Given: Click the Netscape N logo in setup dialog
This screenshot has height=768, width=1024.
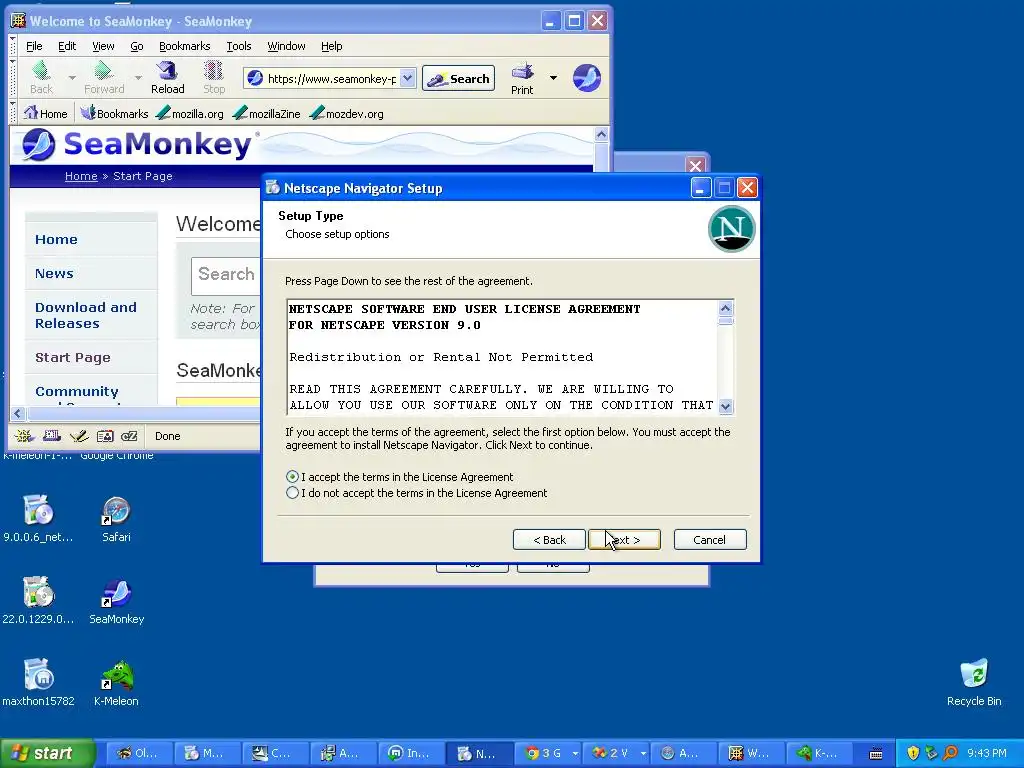Looking at the screenshot, I should 731,229.
